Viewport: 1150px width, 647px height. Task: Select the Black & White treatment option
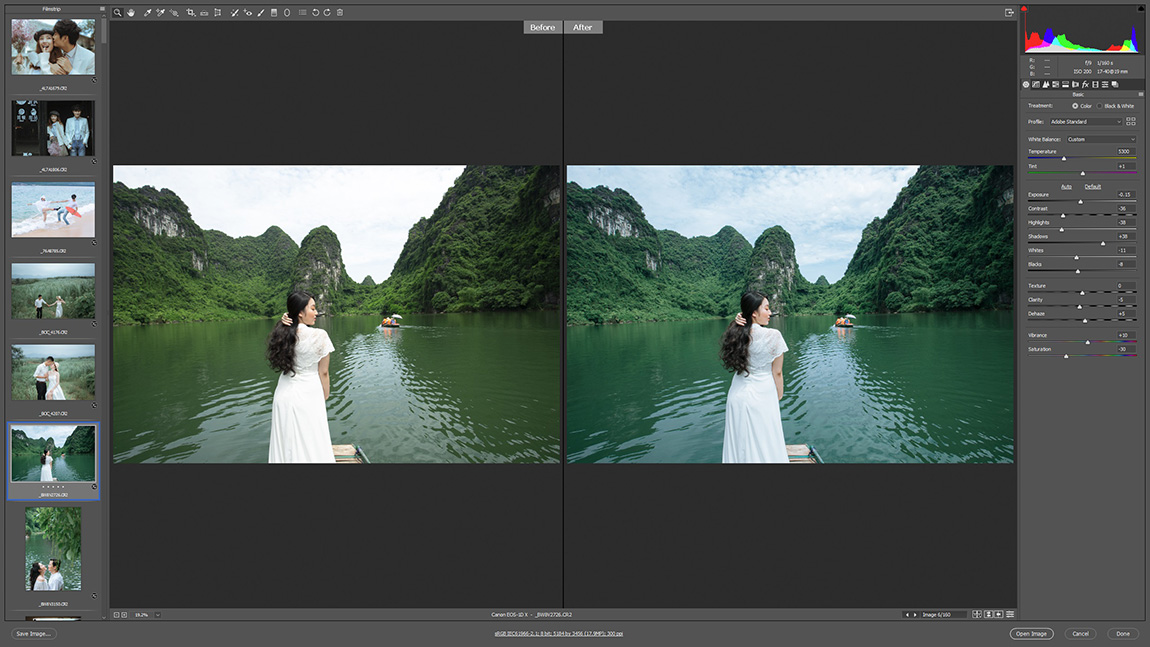[1118, 106]
